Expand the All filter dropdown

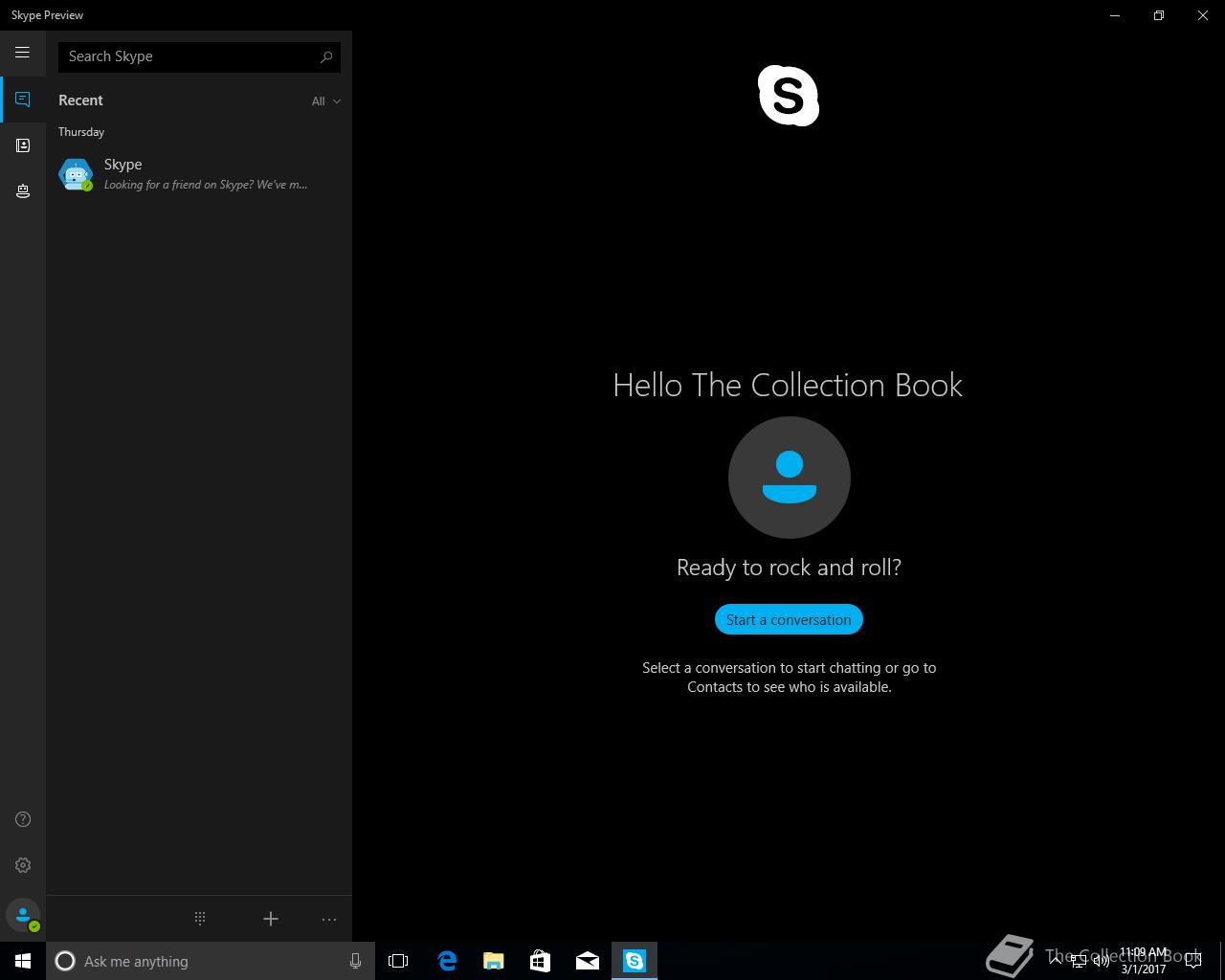click(325, 101)
